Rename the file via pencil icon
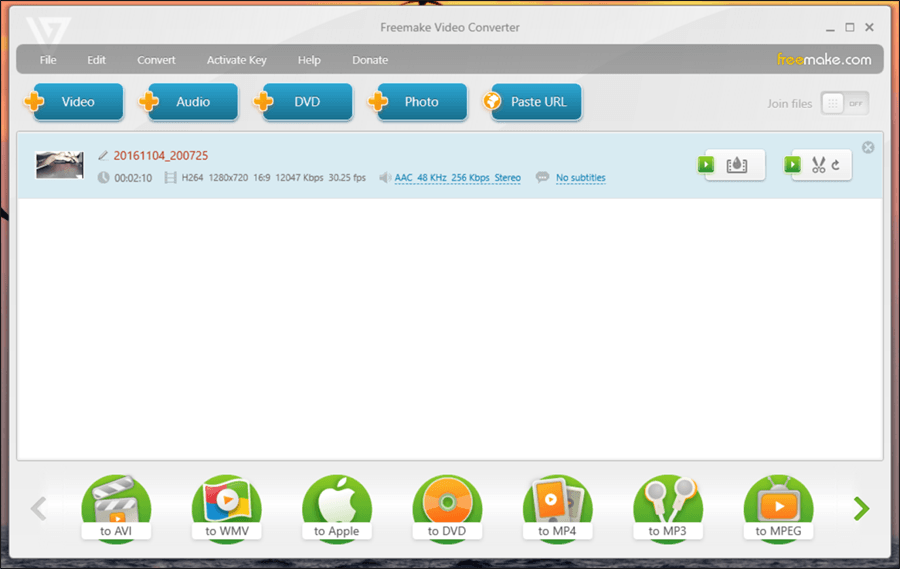The height and width of the screenshot is (569, 900). 103,156
